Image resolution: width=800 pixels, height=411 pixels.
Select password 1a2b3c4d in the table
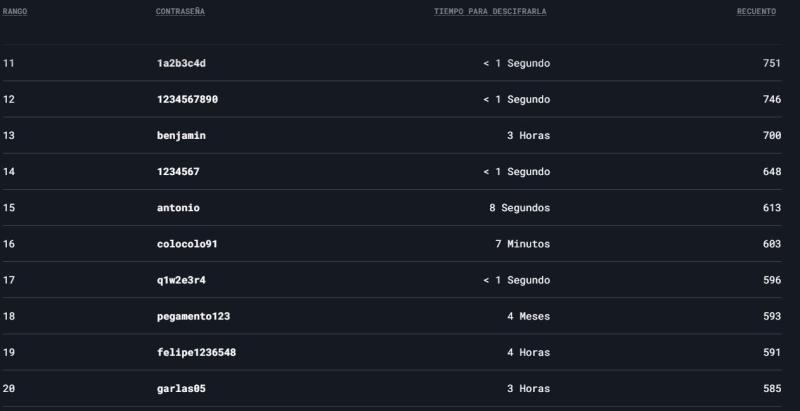[x=181, y=63]
